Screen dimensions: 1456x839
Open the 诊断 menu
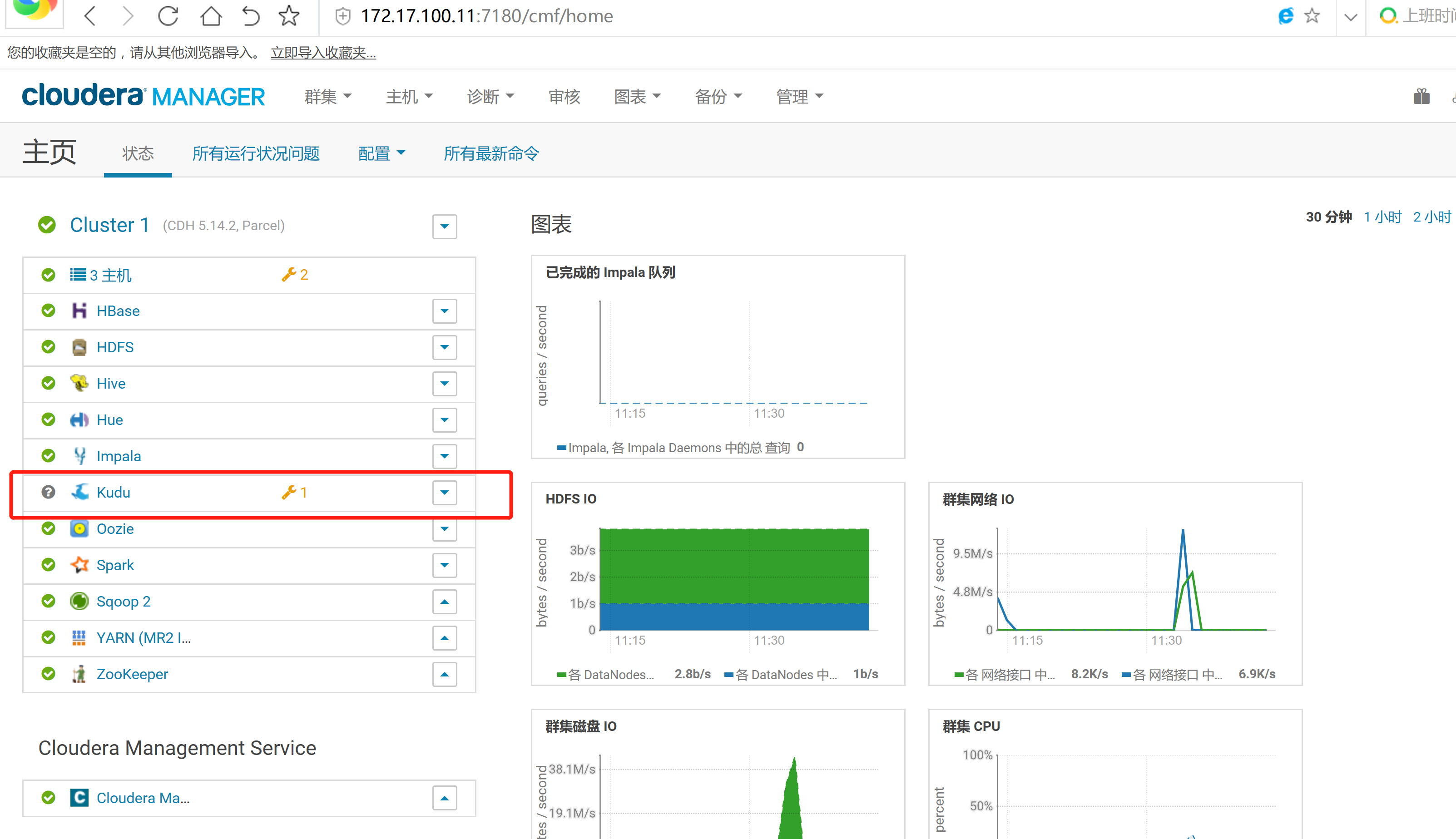click(490, 96)
